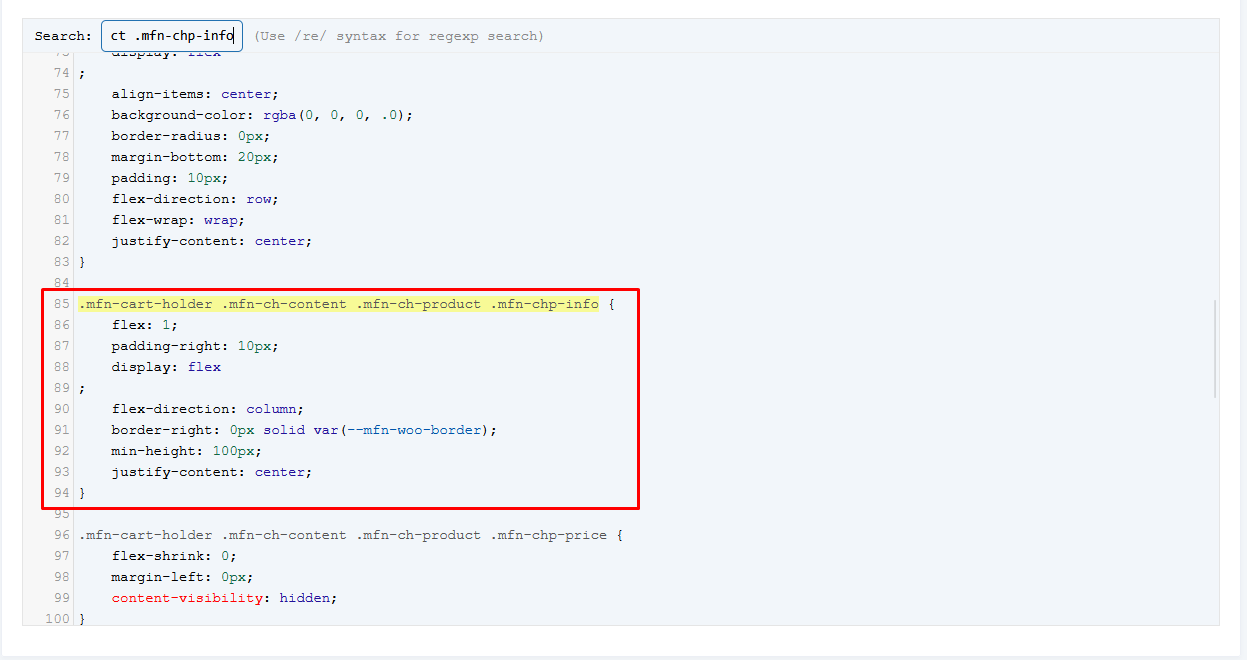The image size is (1247, 660).
Task: Click line number 96 in the gutter
Action: point(62,535)
